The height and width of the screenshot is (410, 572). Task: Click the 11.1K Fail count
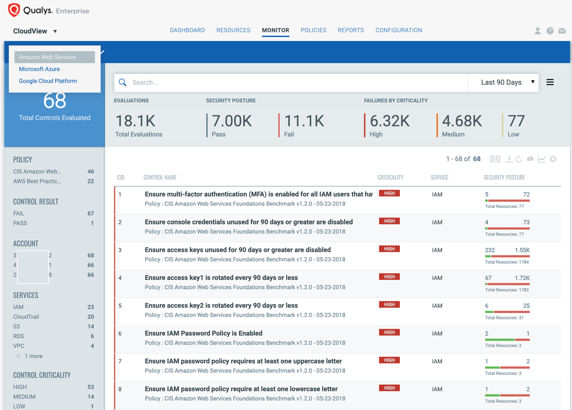304,121
